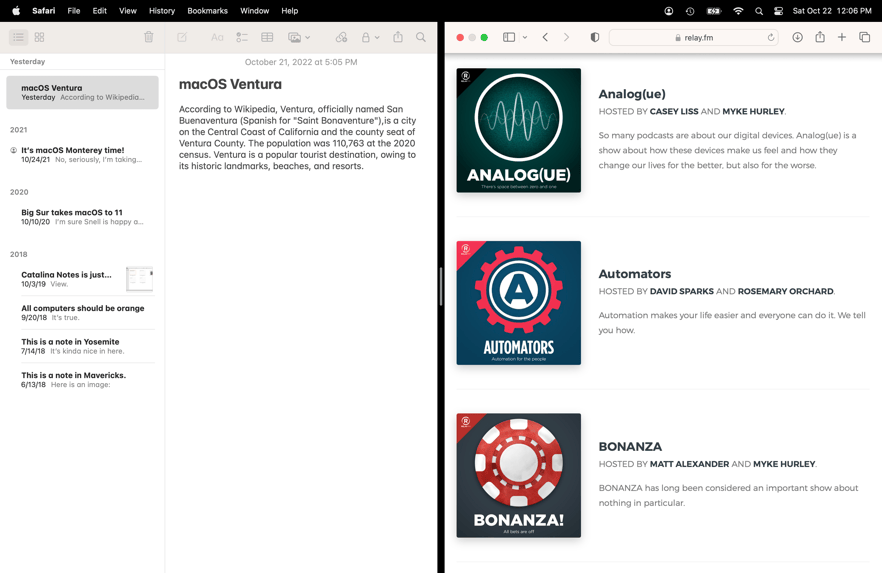Screen dimensions: 882x573
Task: Open the This is a note in Yosemite note
Action: click(82, 346)
